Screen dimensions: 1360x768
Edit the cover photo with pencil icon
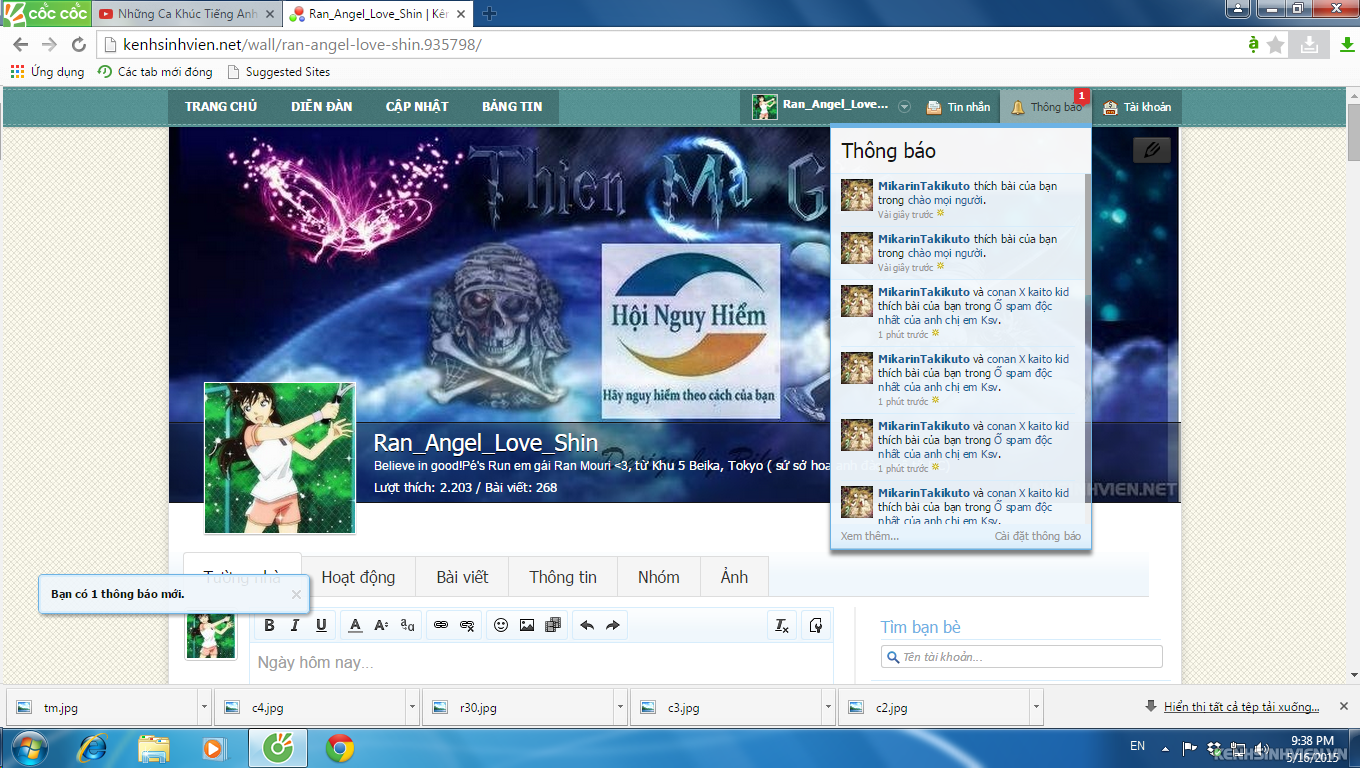click(x=1152, y=150)
